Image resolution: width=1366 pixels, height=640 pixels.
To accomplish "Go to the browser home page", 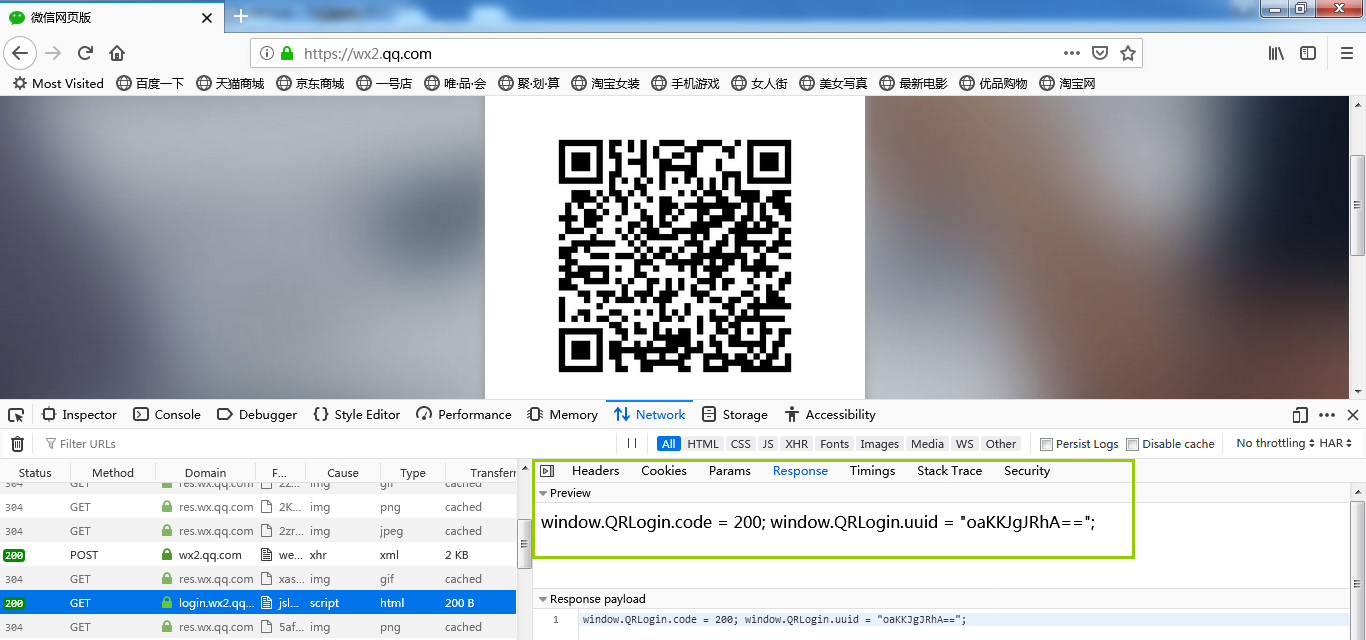I will click(117, 53).
